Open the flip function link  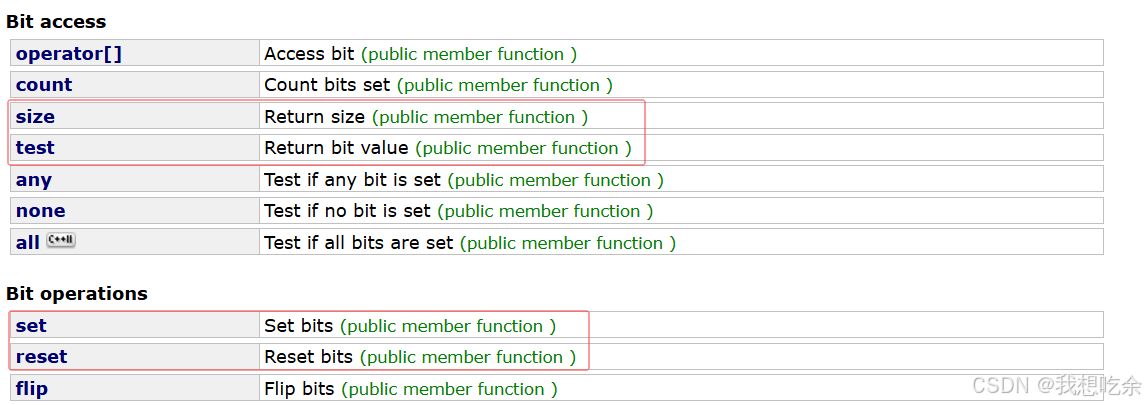tap(32, 389)
